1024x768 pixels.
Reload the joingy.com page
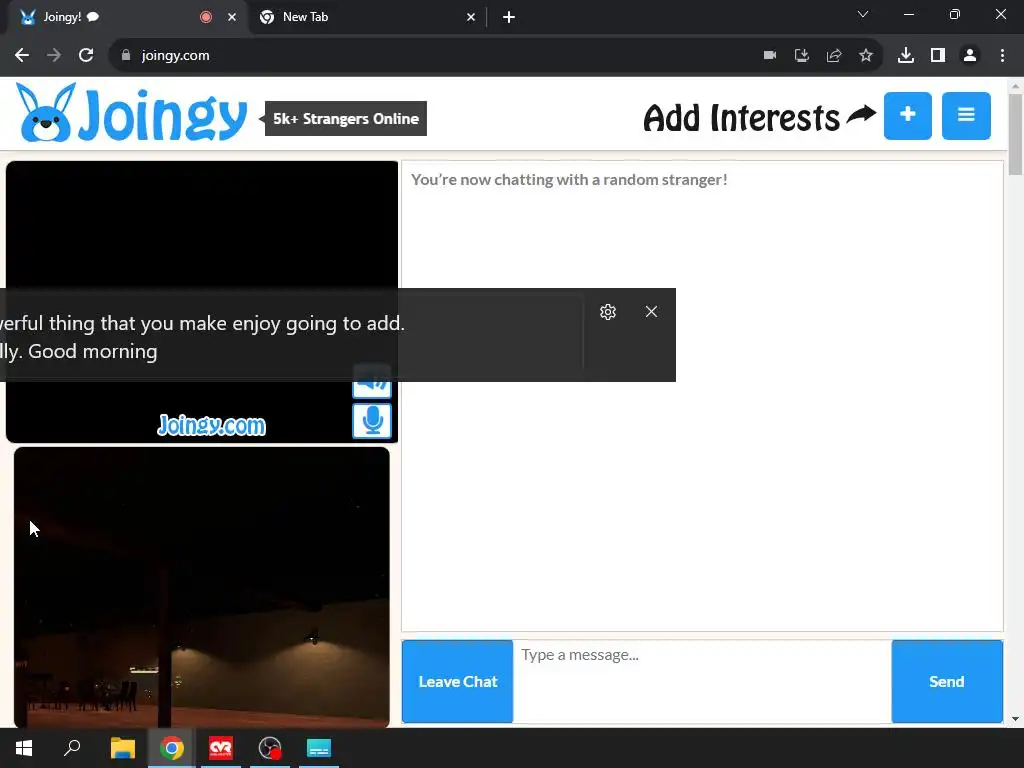tap(86, 56)
